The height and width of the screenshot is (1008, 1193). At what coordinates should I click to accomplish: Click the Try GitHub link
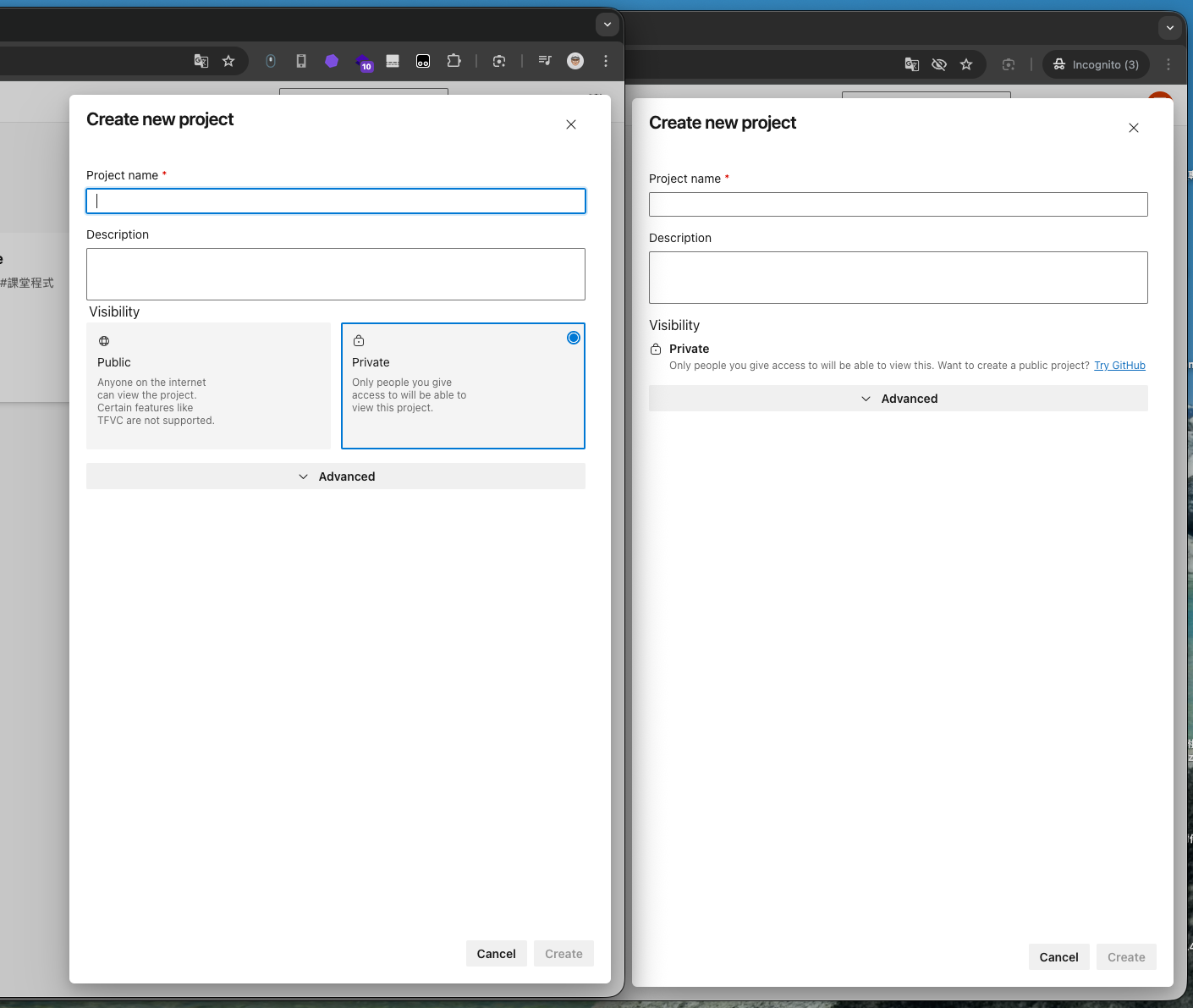1119,365
